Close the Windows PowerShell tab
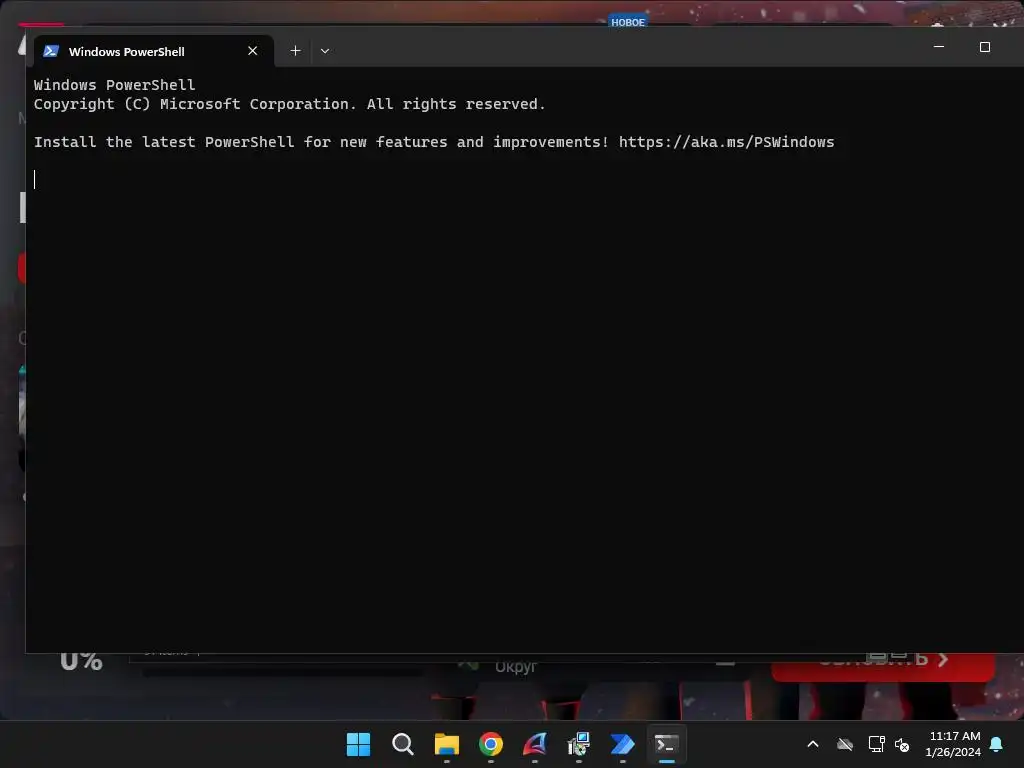The image size is (1024, 768). [253, 51]
